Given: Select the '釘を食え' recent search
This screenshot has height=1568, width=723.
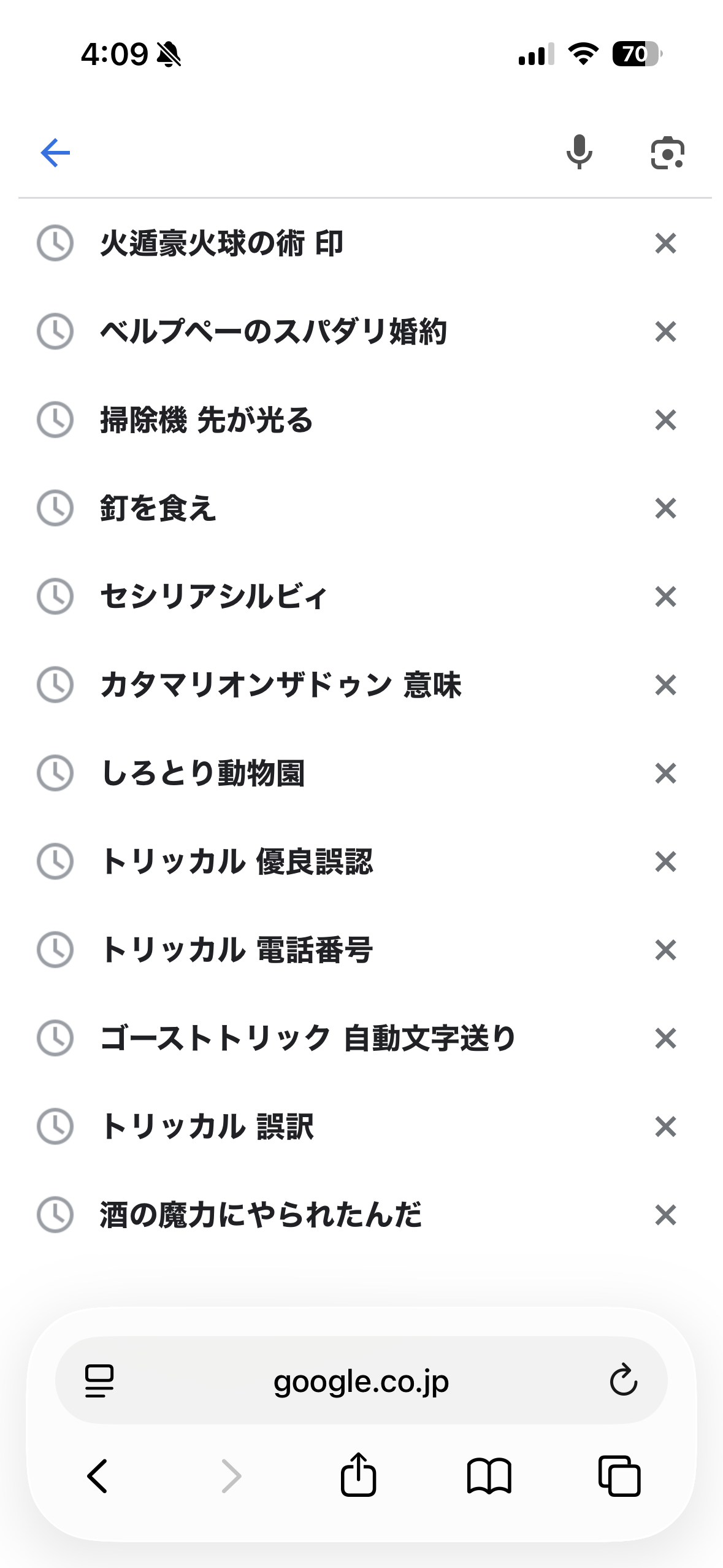Looking at the screenshot, I should tap(158, 509).
